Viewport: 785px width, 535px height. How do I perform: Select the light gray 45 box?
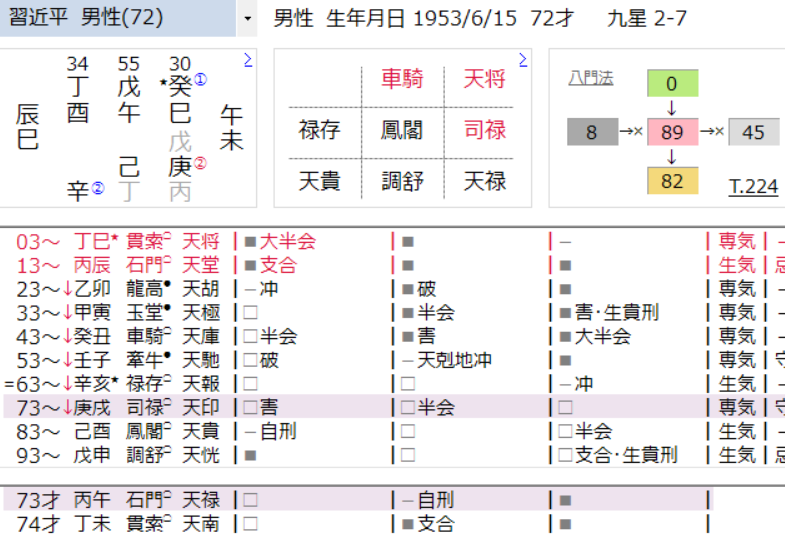[753, 132]
